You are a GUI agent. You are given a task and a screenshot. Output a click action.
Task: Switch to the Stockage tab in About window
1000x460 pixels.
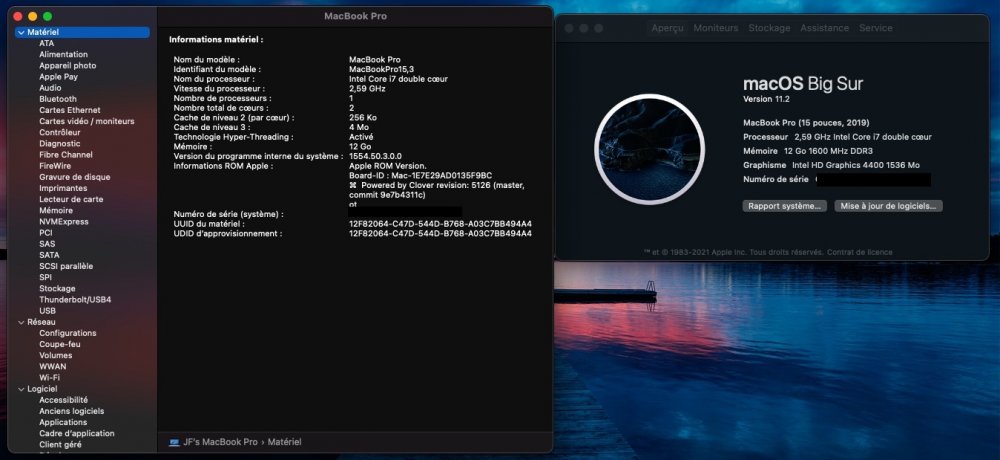[769, 28]
